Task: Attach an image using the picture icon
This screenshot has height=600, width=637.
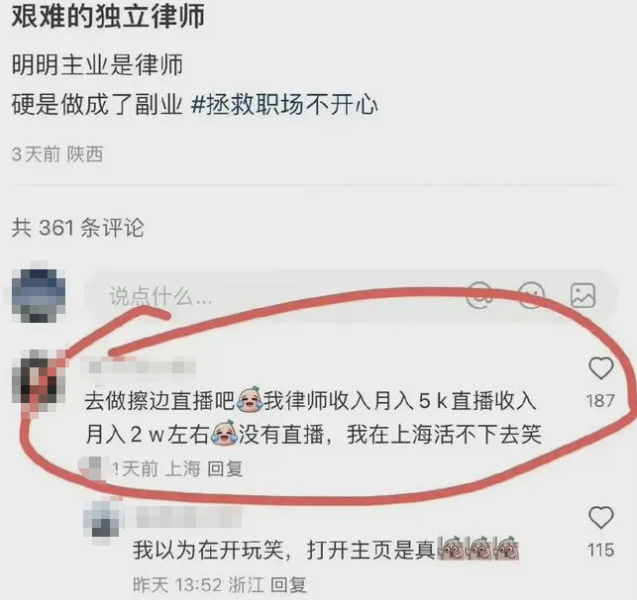Action: tap(583, 296)
